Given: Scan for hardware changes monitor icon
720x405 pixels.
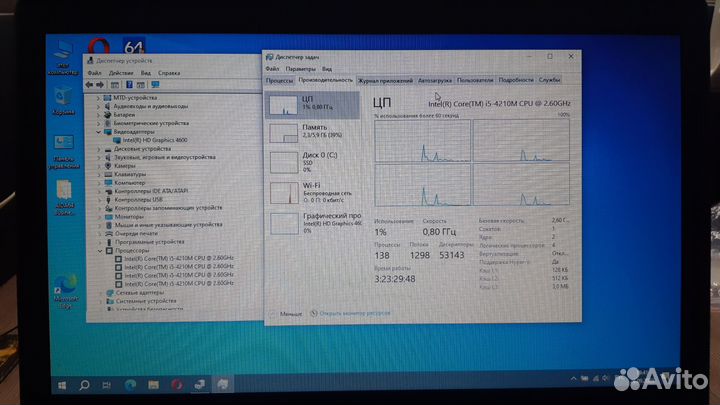Looking at the screenshot, I should (x=155, y=85).
